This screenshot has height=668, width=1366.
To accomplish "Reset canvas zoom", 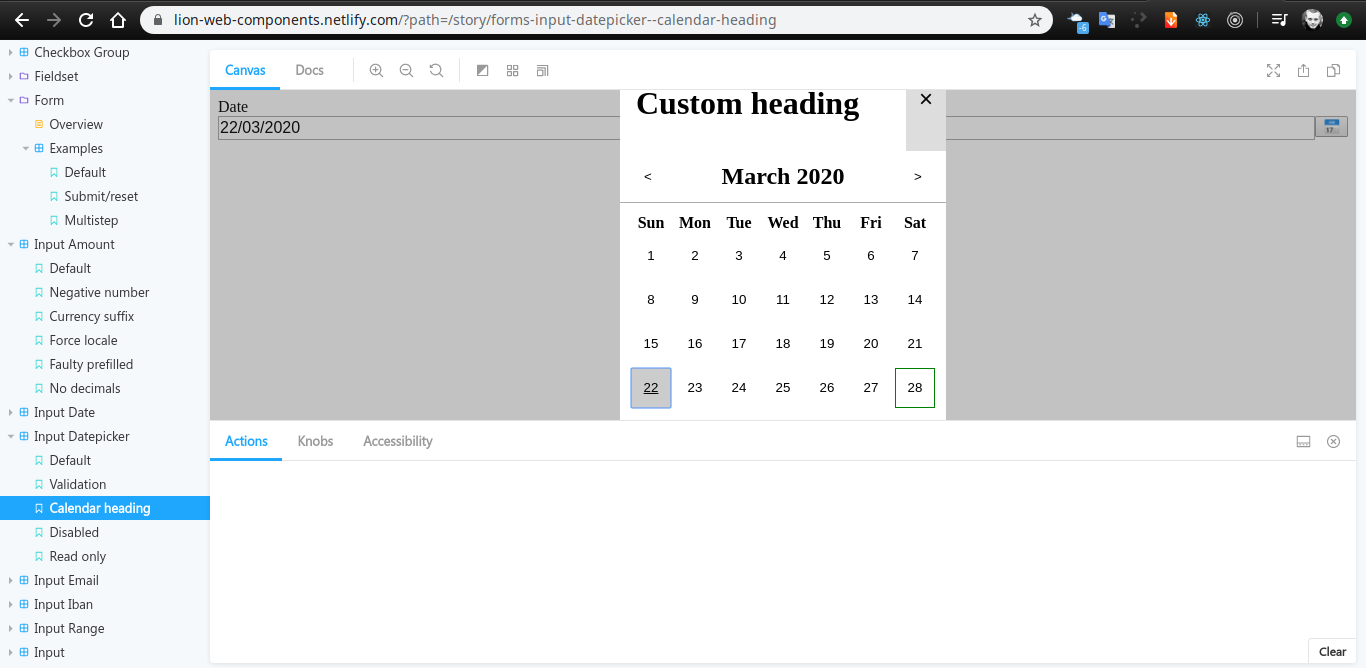I will (436, 70).
